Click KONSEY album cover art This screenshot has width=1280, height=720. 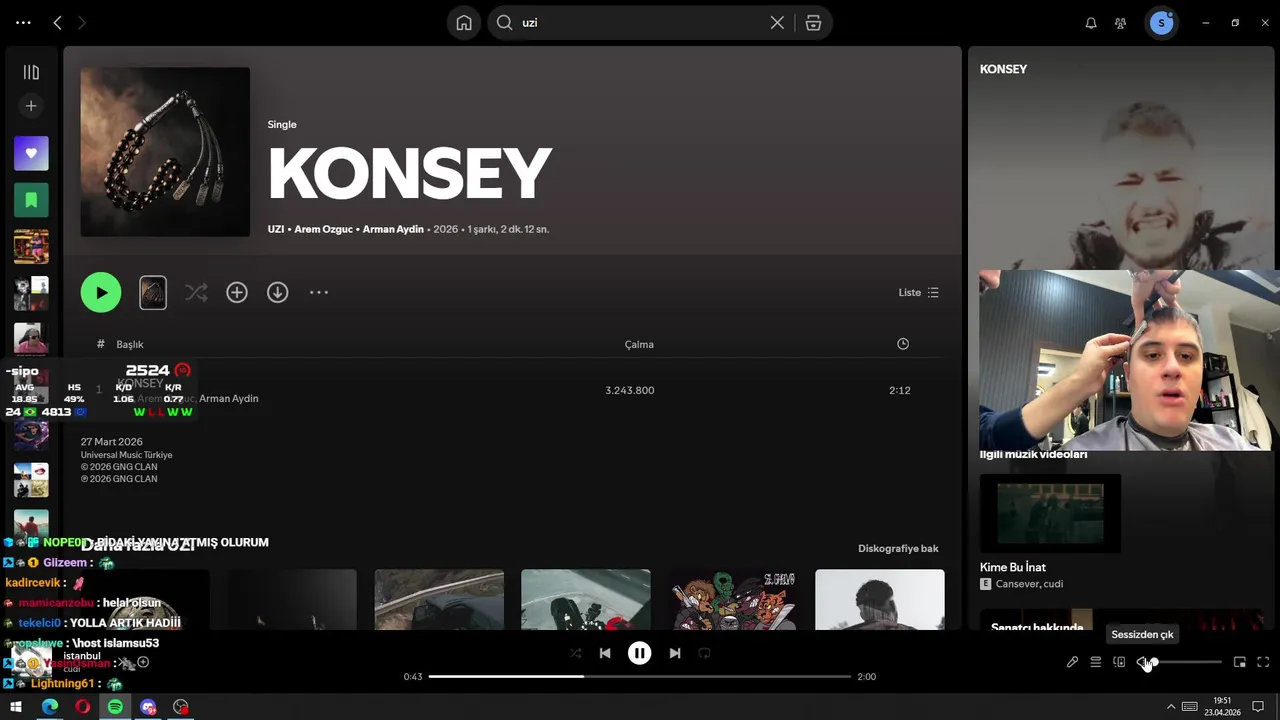165,152
